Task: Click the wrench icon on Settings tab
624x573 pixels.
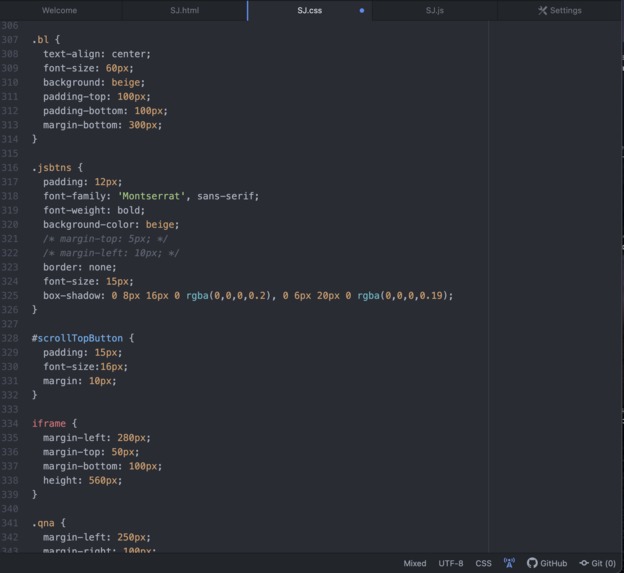Action: tap(542, 10)
